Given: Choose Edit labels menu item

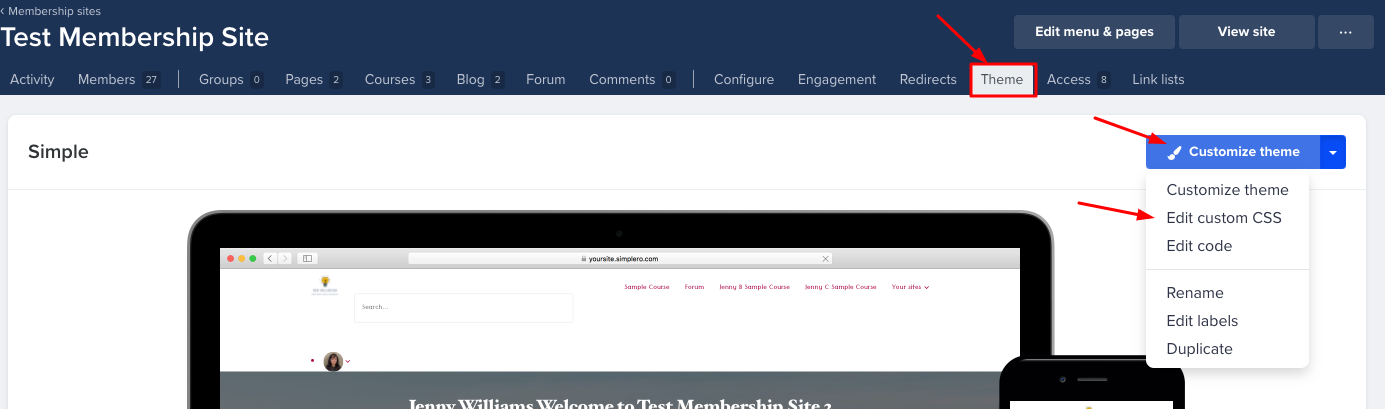Looking at the screenshot, I should pyautogui.click(x=1202, y=321).
